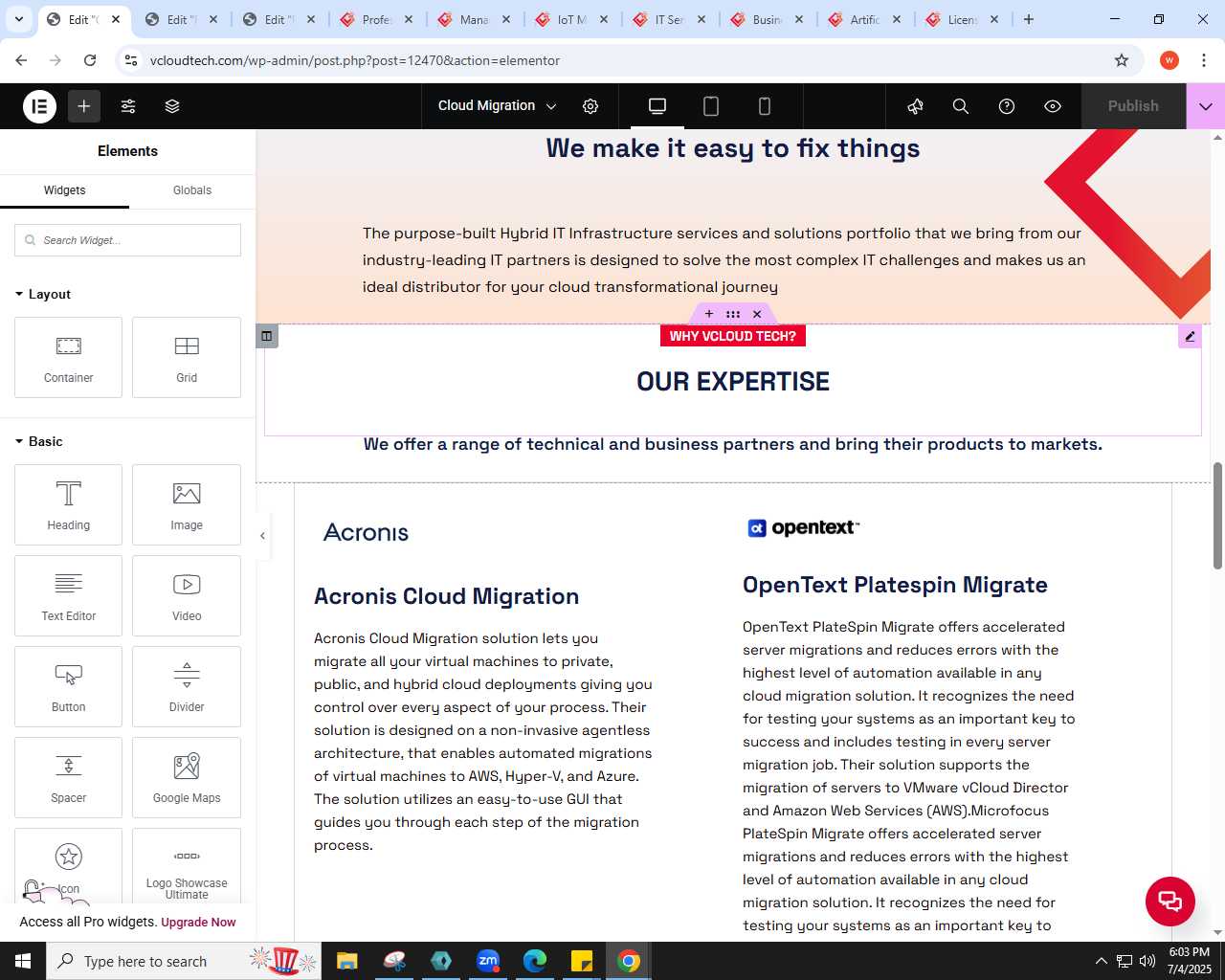Open a new browser tab
The image size is (1225, 980).
click(1029, 19)
